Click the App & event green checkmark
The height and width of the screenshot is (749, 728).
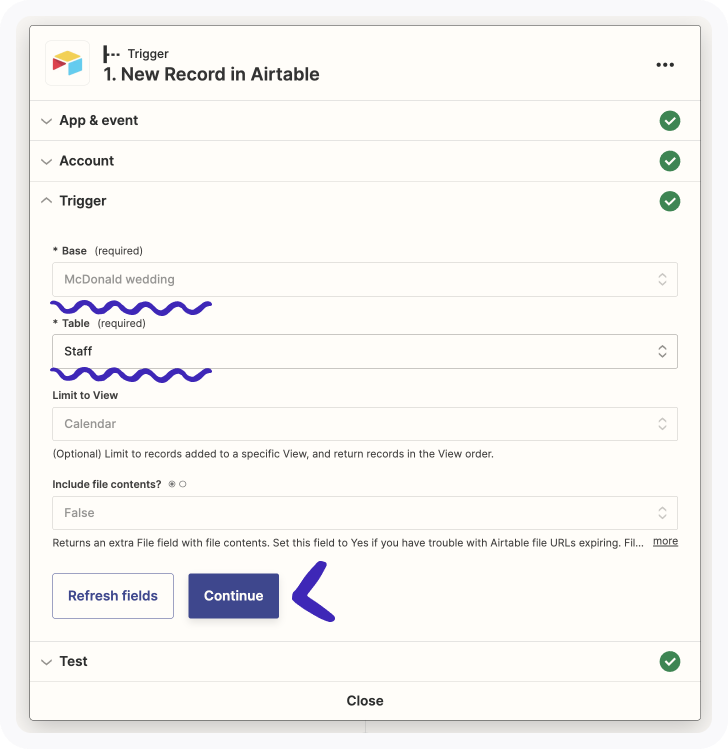pos(669,121)
